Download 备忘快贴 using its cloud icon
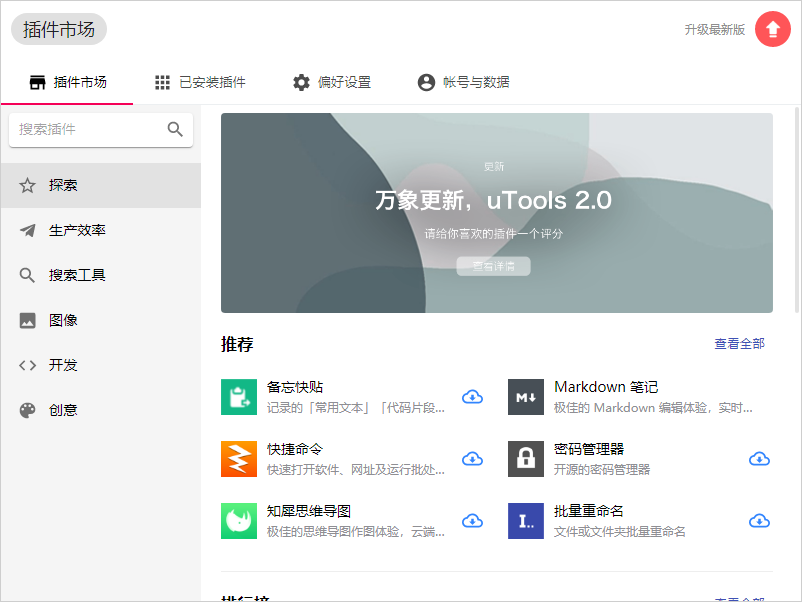This screenshot has height=602, width=802. (x=472, y=397)
